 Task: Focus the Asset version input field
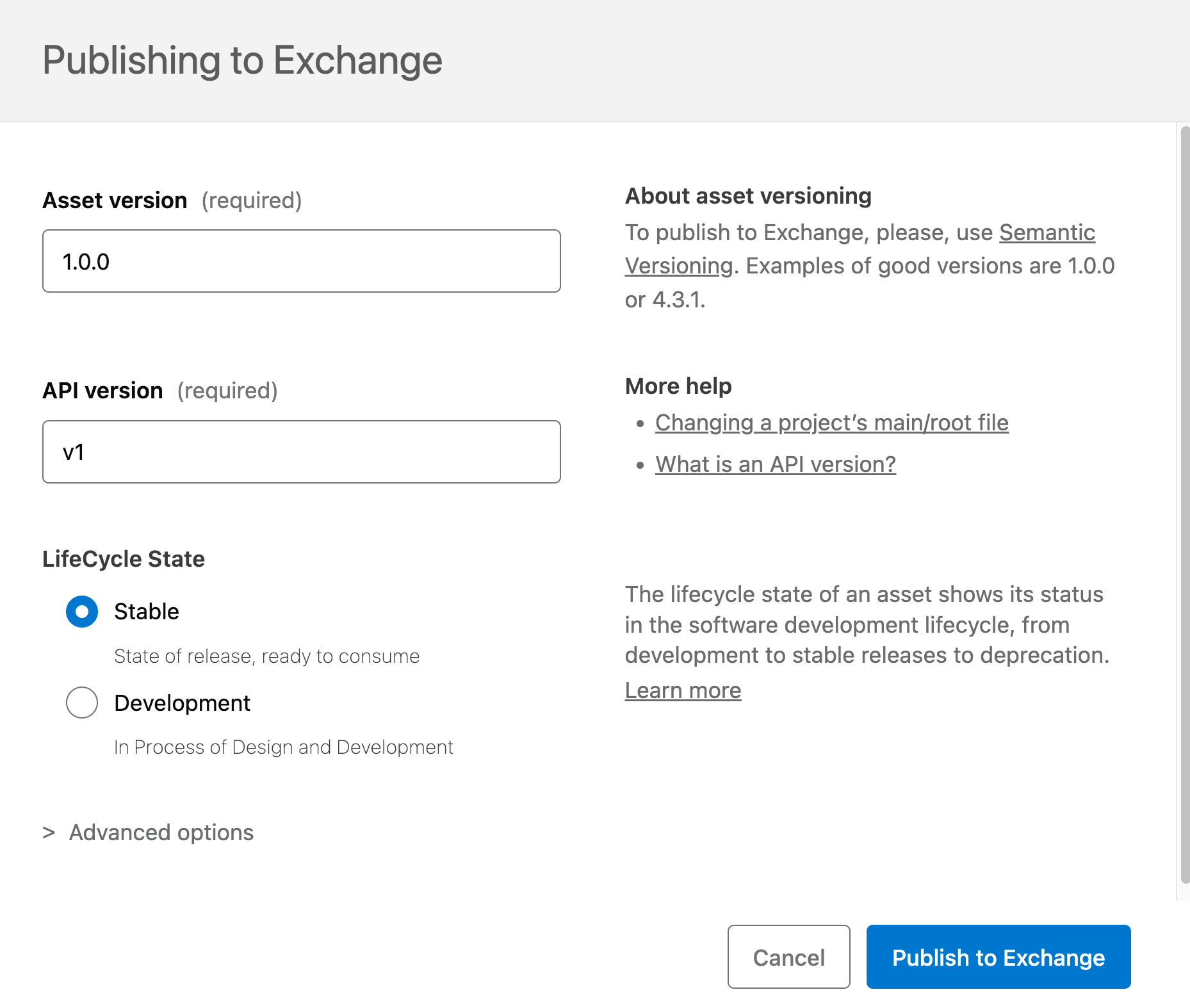[x=301, y=261]
